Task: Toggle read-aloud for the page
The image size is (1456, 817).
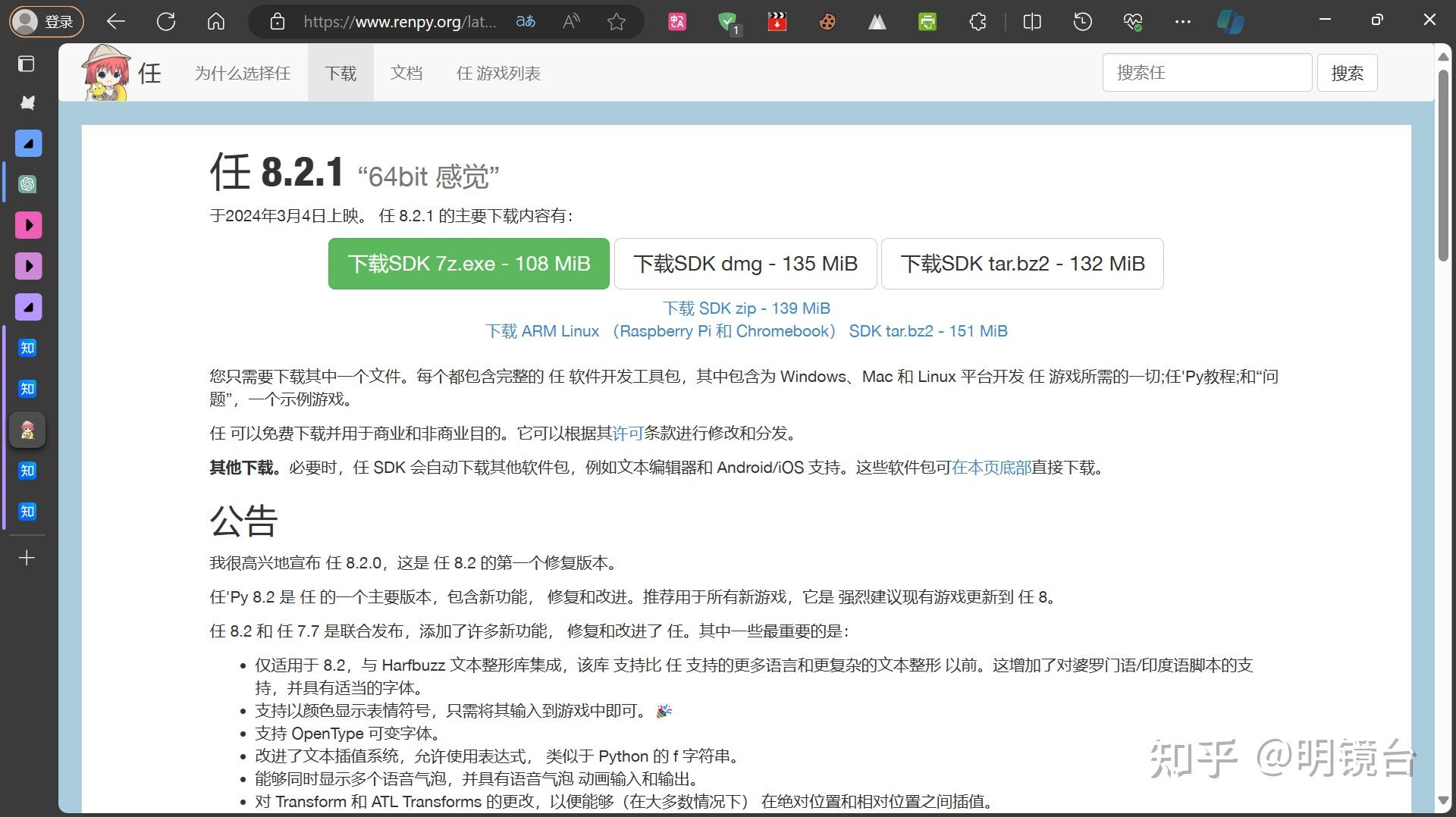Action: 570,21
